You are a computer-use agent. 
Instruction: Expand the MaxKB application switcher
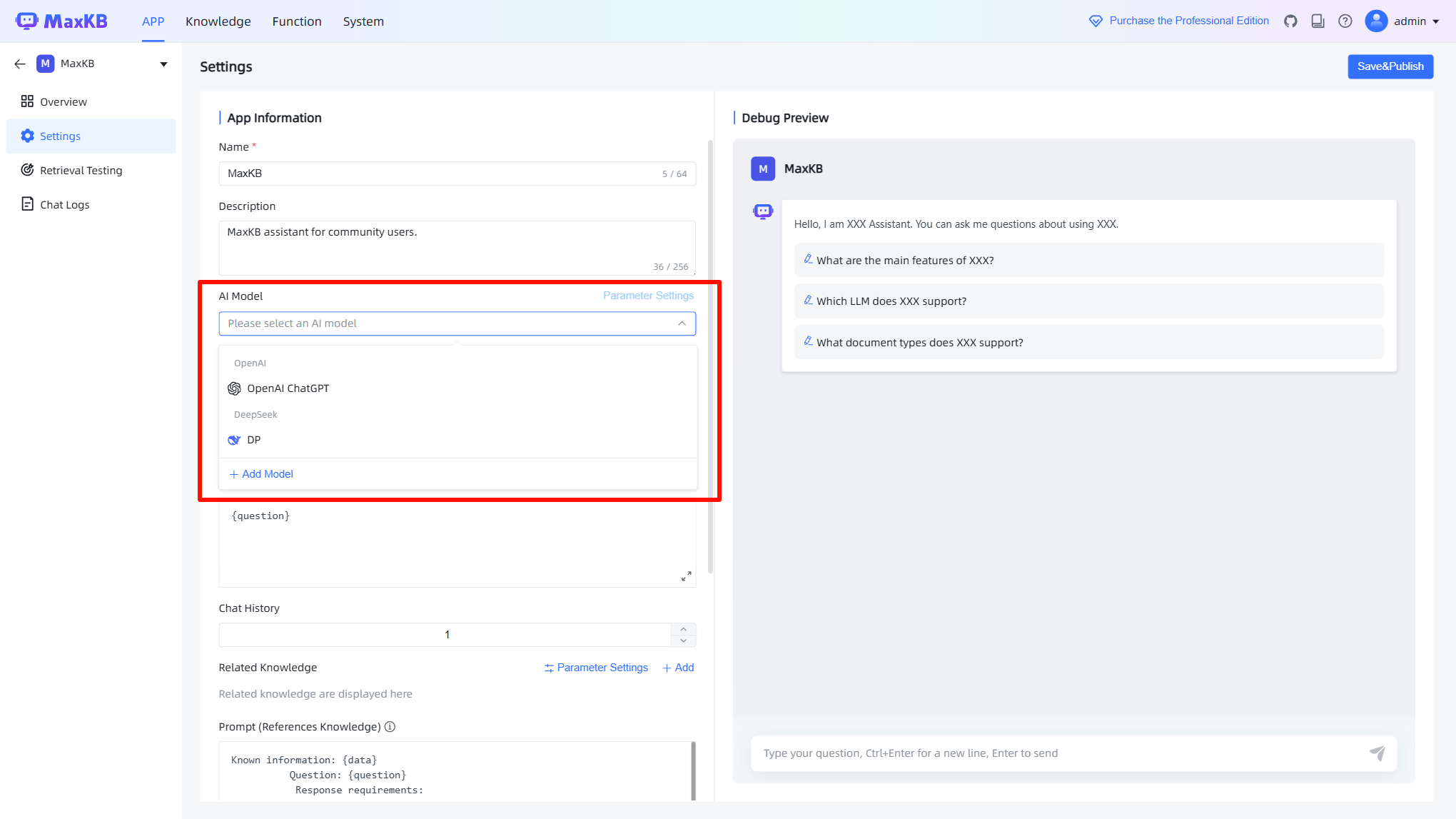click(x=163, y=64)
